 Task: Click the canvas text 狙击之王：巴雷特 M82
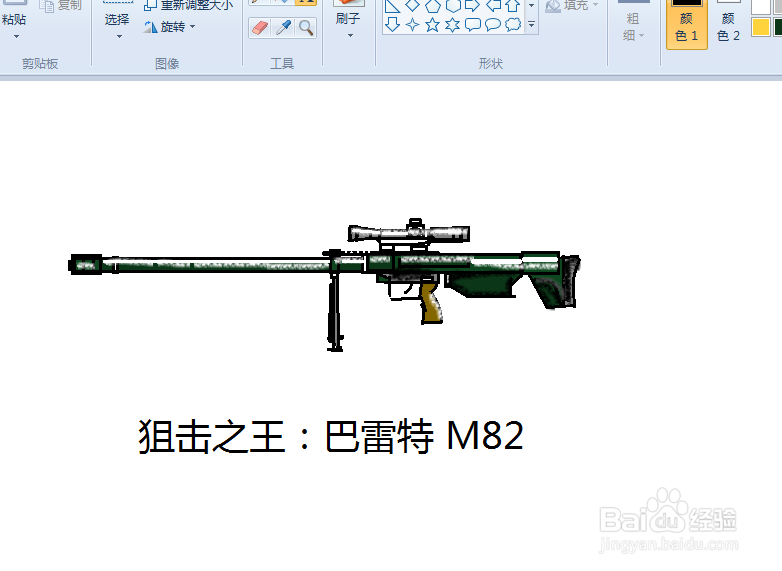pos(331,436)
